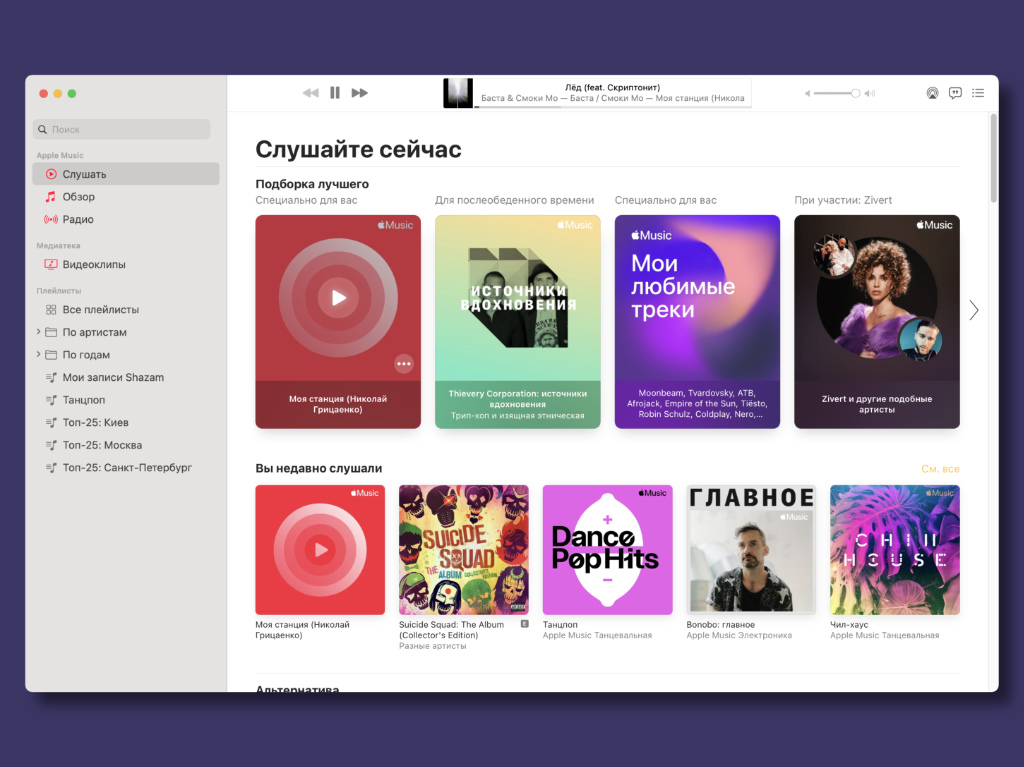The height and width of the screenshot is (767, 1024).
Task: Adjust the volume slider knob
Action: pos(856,93)
